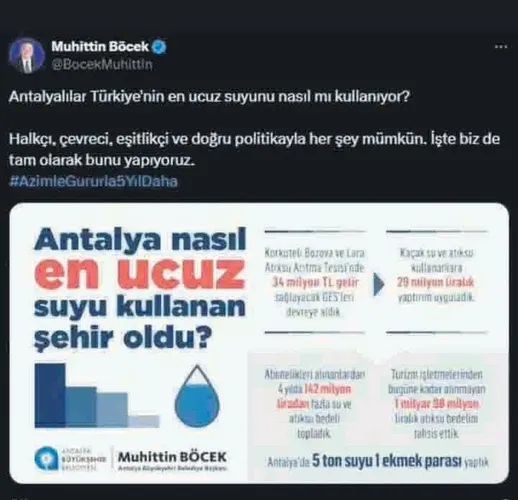Open Muhittin Böcek's profile avatar
Screen dimensions: 518x500
[27, 55]
